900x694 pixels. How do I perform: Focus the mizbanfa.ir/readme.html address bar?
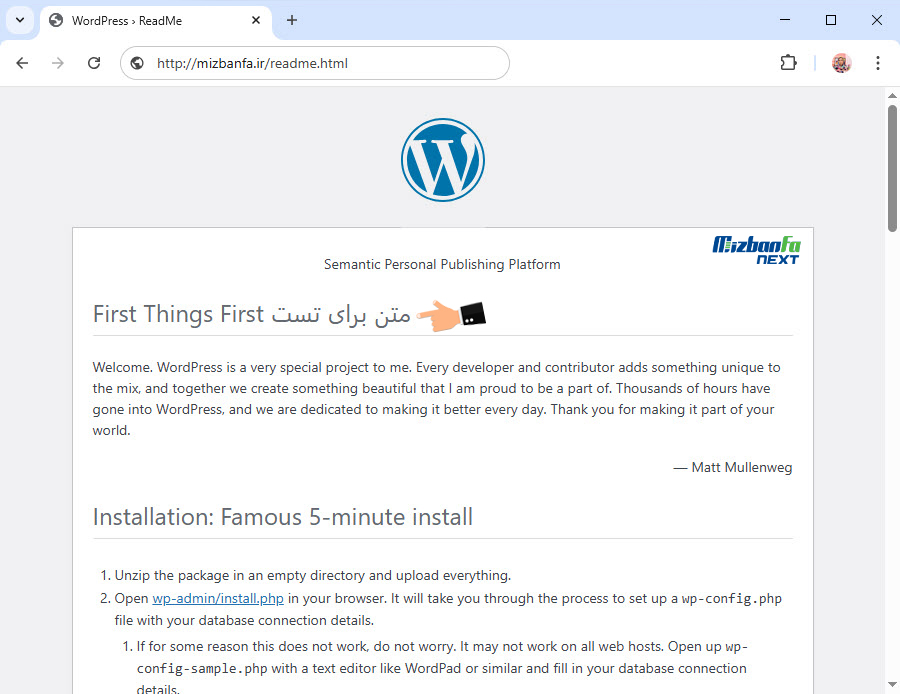(320, 63)
